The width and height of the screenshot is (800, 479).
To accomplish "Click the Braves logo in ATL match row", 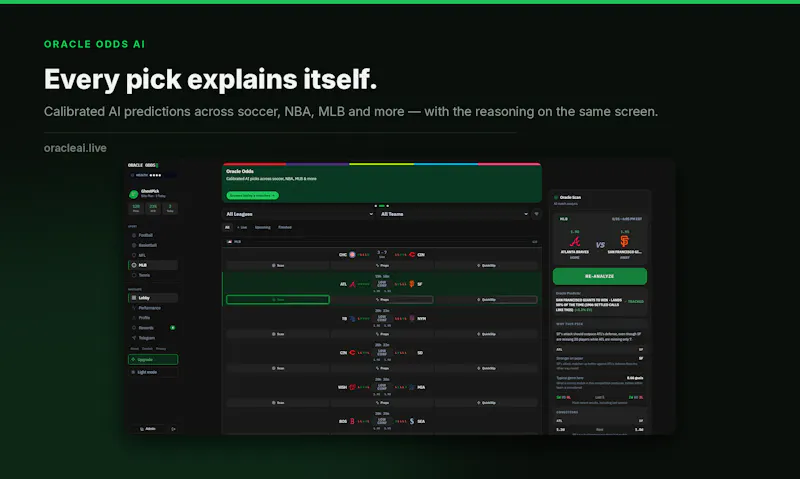I will [352, 284].
